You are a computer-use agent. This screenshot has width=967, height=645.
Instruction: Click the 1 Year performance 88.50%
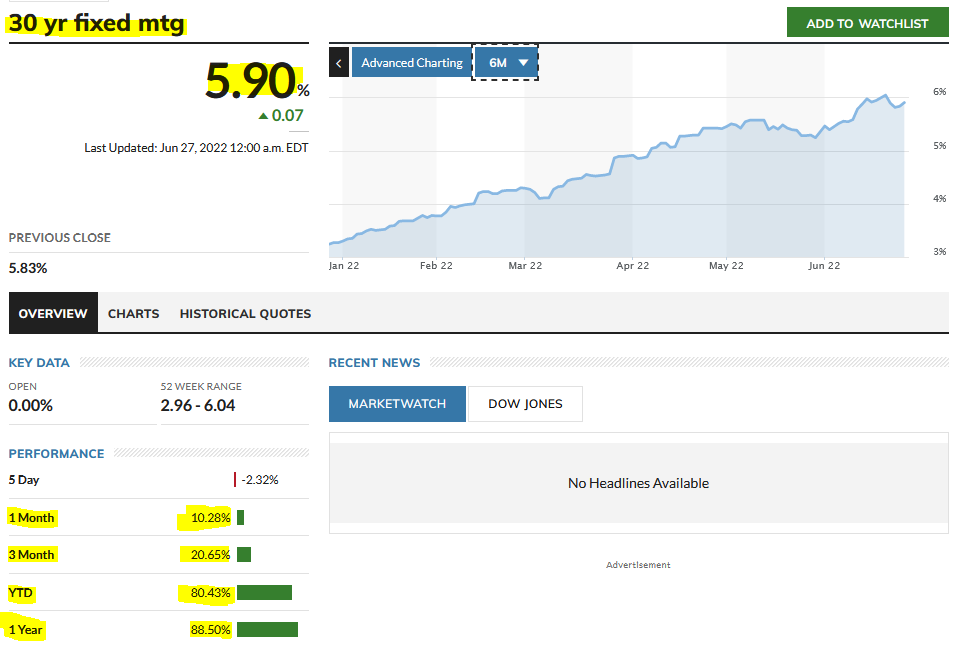point(210,630)
